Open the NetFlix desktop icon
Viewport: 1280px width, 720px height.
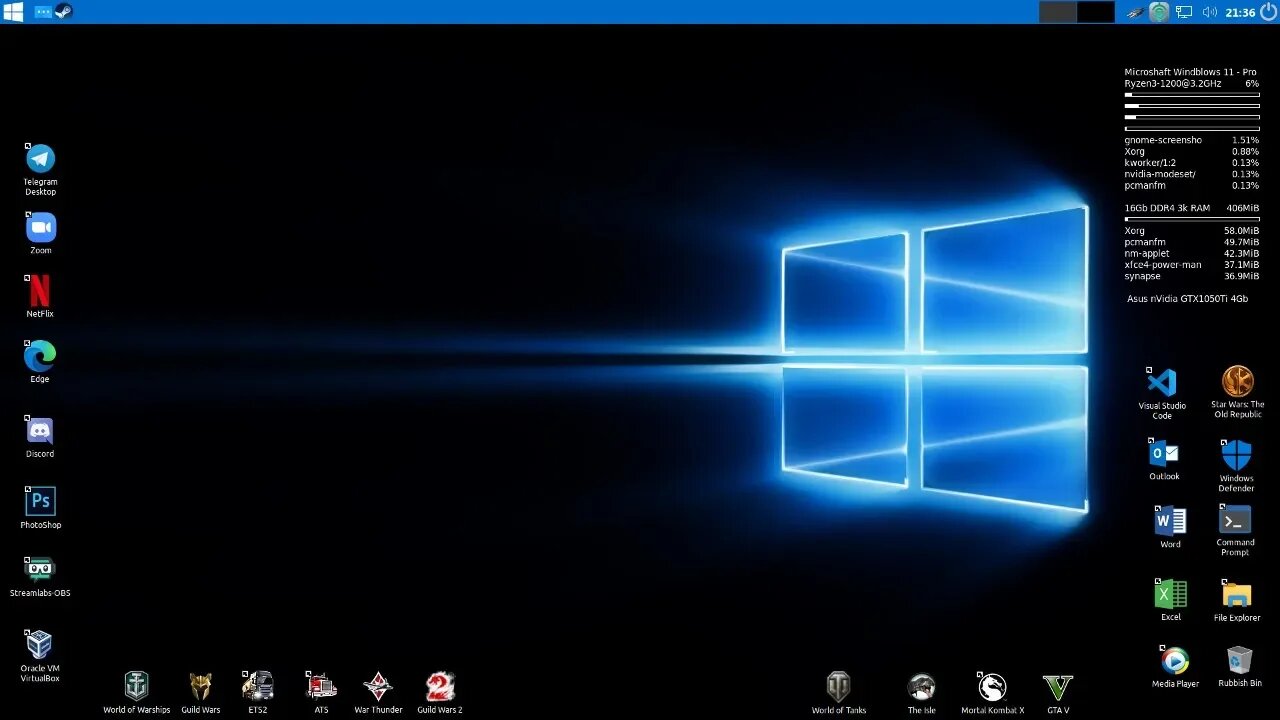39,290
